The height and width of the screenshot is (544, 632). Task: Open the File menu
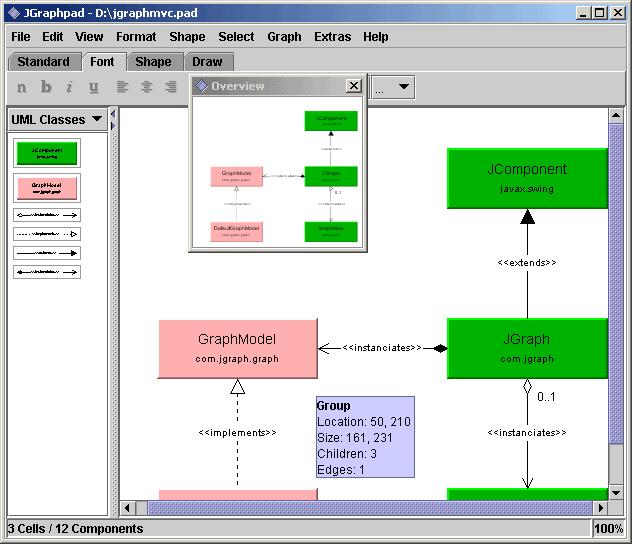[21, 37]
